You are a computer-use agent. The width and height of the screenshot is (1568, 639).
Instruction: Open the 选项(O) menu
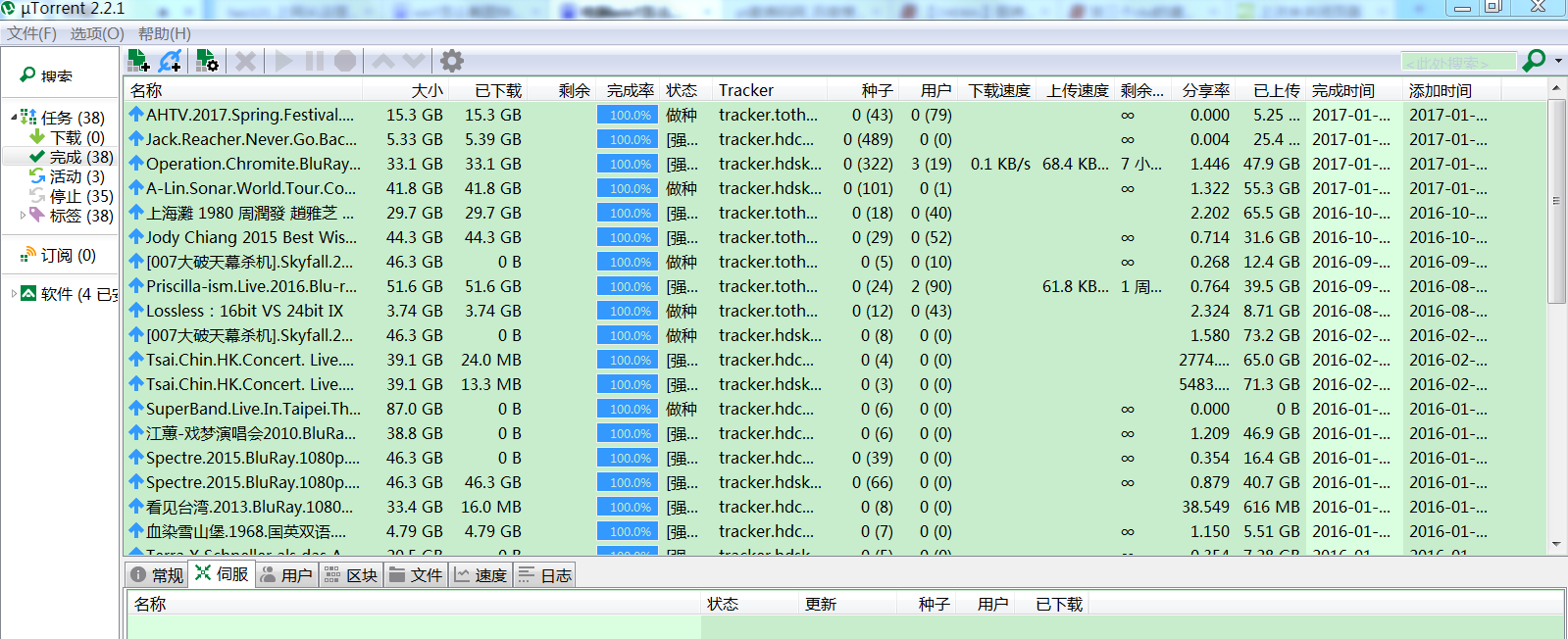pyautogui.click(x=97, y=33)
